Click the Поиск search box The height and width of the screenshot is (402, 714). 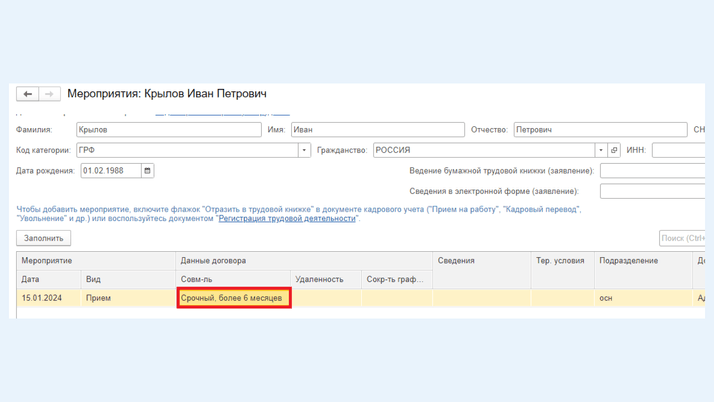683,238
